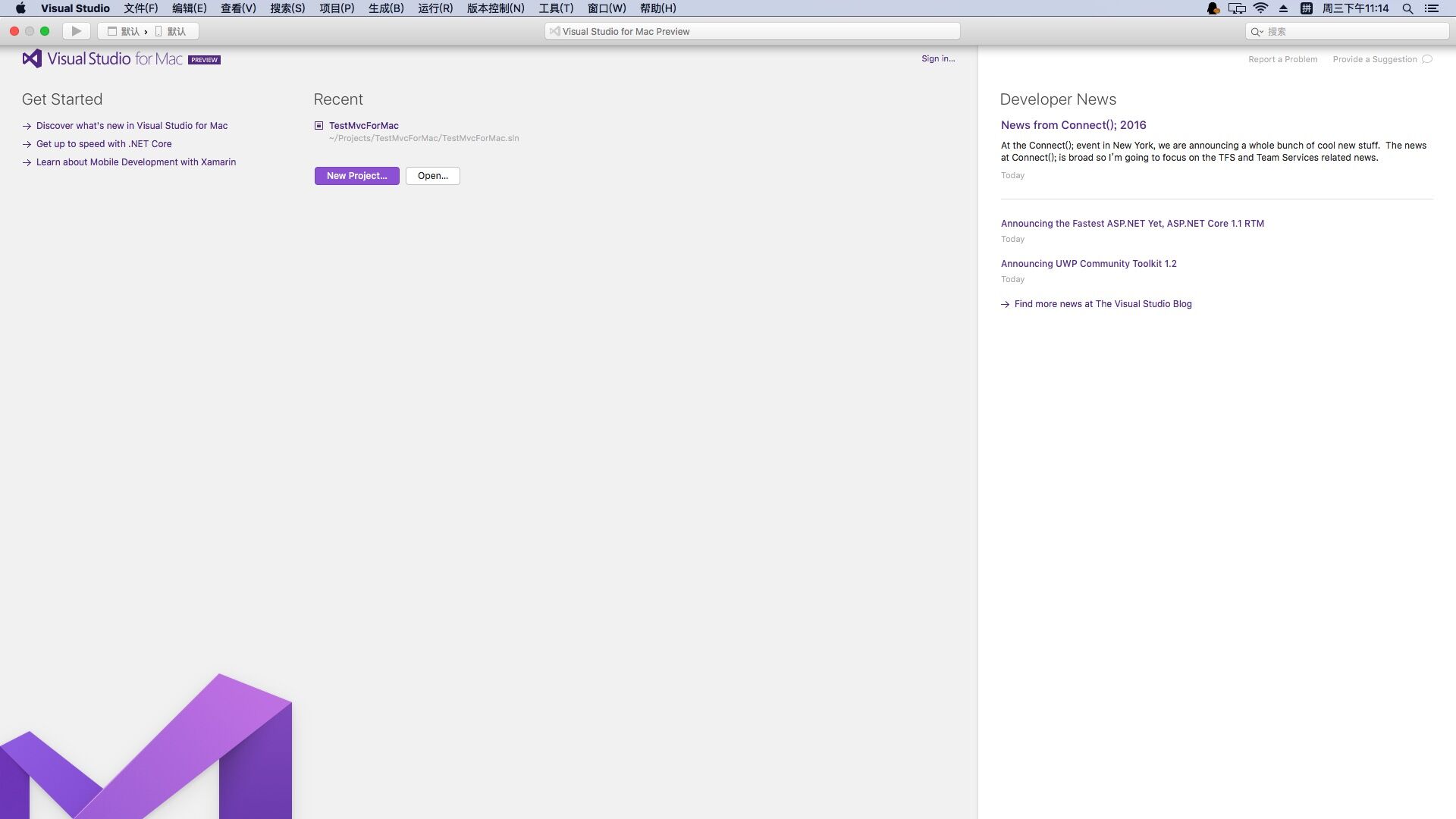Open ASP.NET Core 1.1 RTM announcement
The width and height of the screenshot is (1456, 819).
tap(1132, 224)
